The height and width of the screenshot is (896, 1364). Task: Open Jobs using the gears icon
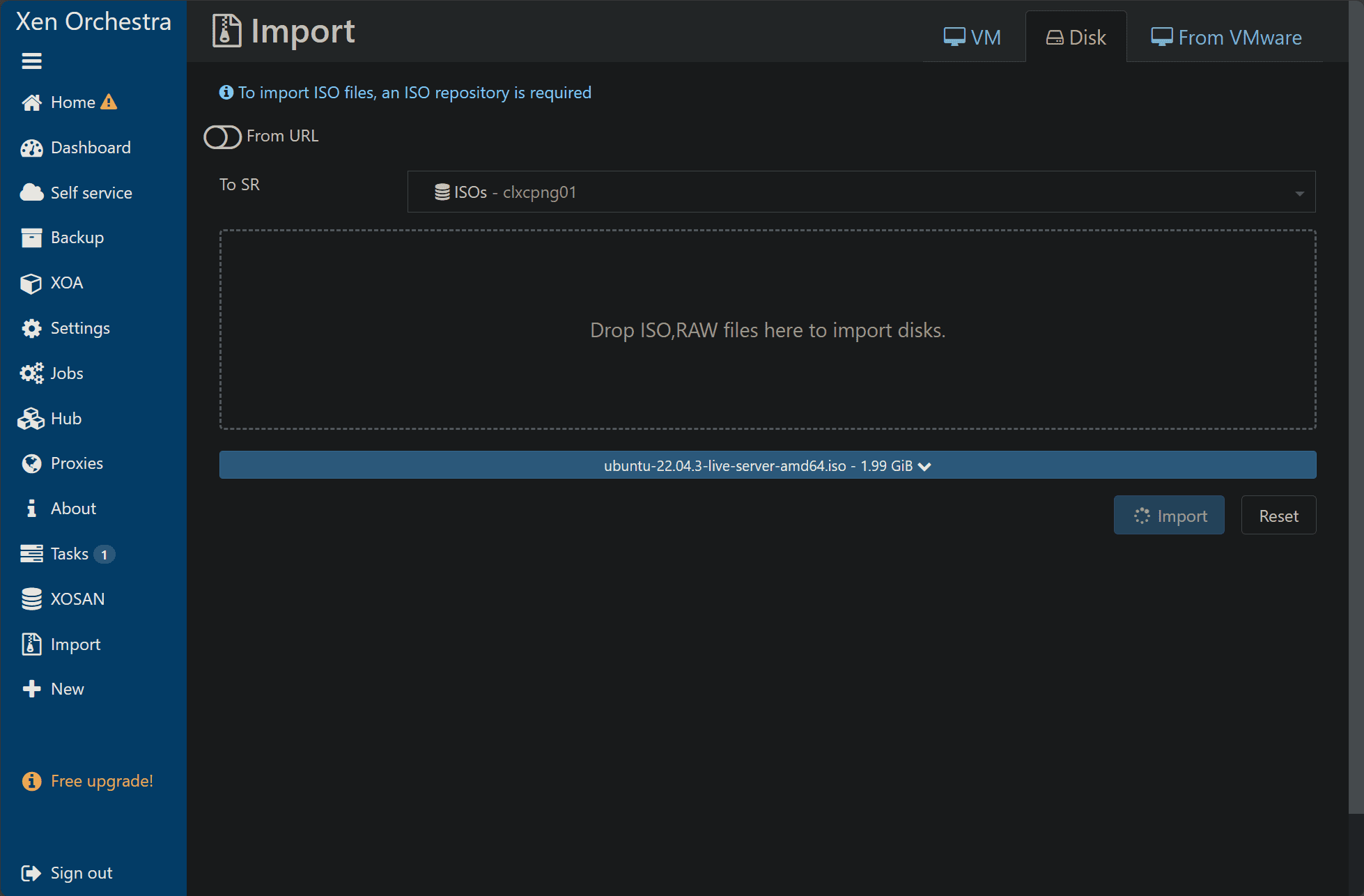31,373
